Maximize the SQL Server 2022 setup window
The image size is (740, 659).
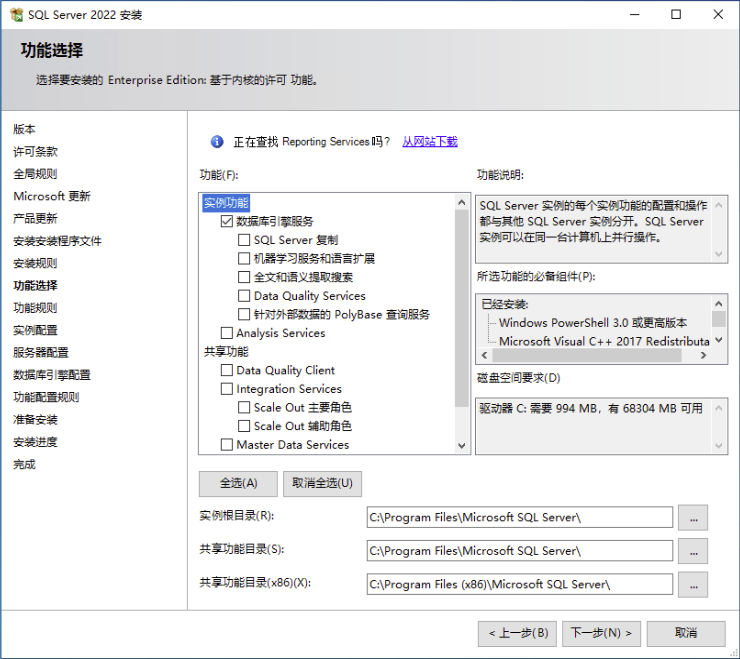[676, 15]
